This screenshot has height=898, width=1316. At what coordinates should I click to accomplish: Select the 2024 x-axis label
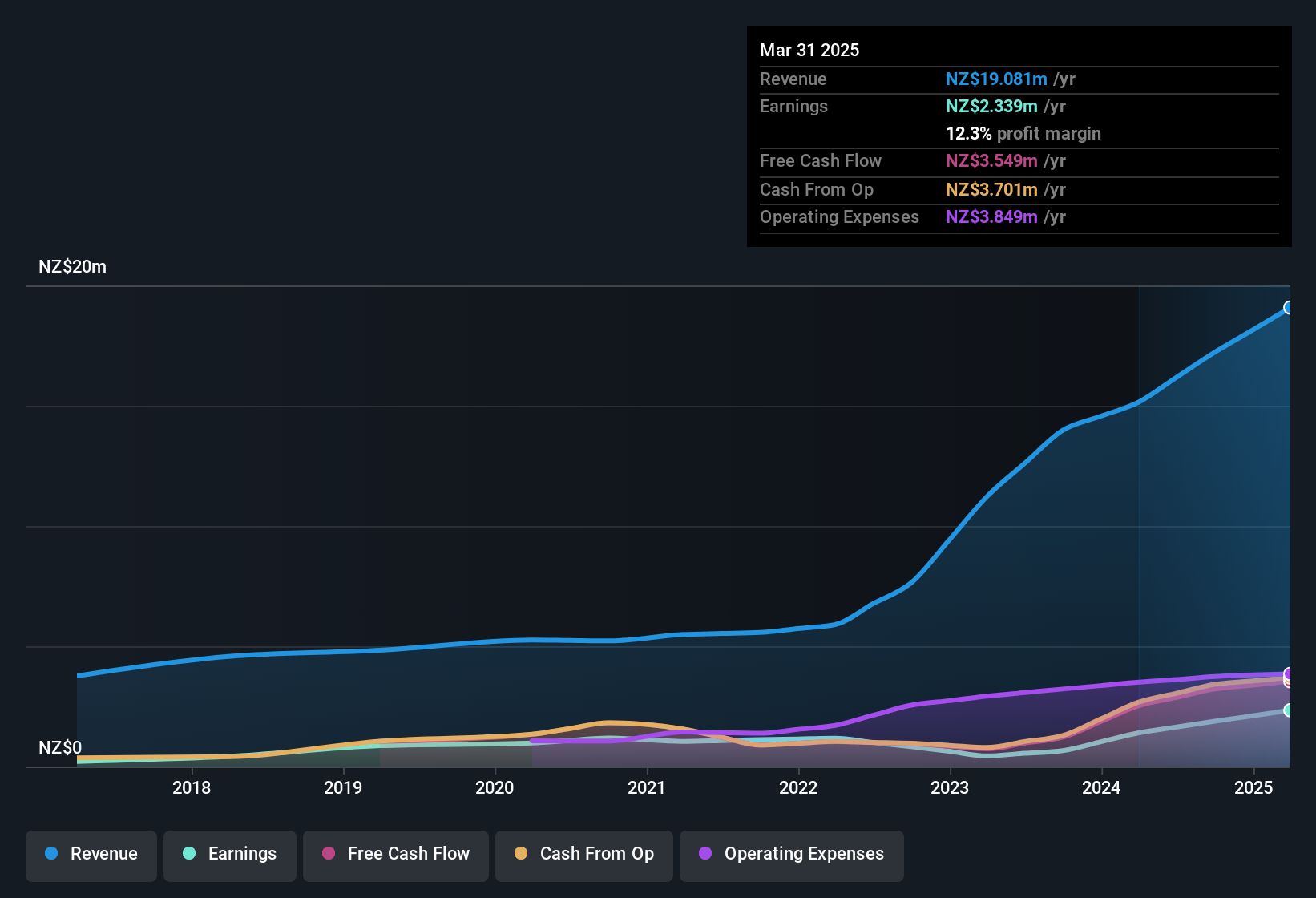click(1101, 788)
